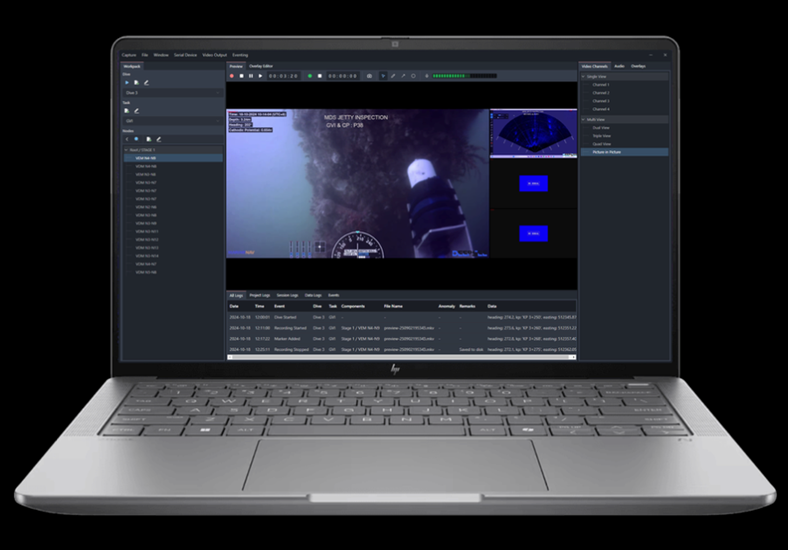Viewport: 788px width, 550px height.
Task: Click the new dive document icon
Action: tap(136, 82)
